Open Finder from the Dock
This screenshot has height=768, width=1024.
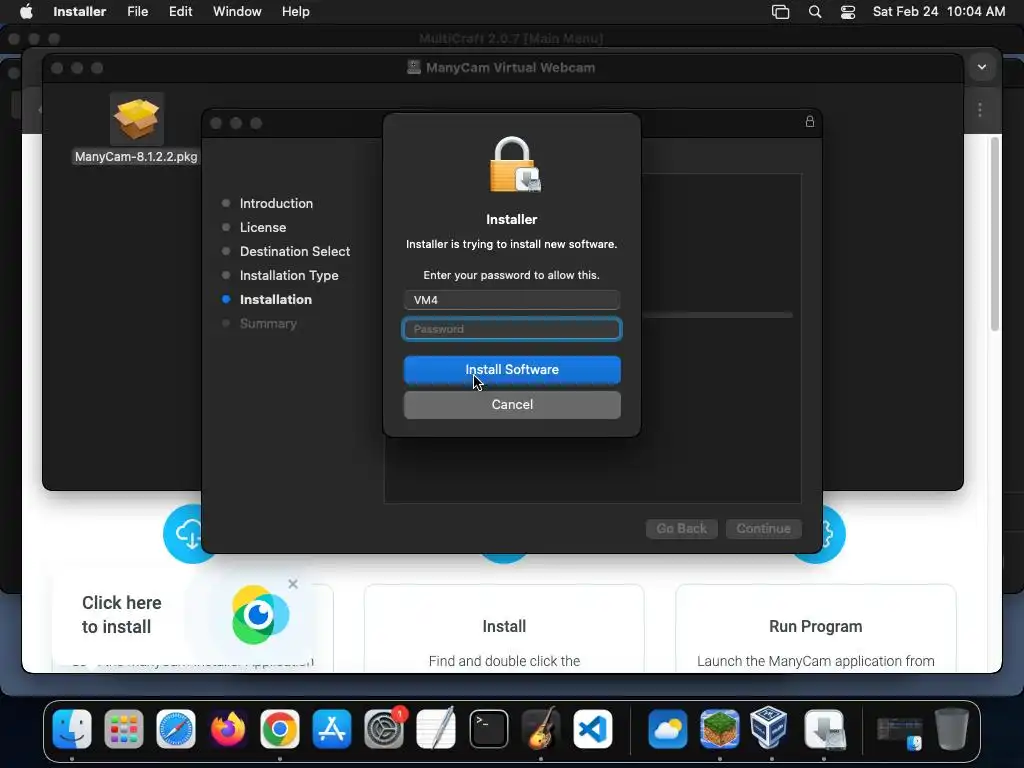(x=72, y=729)
